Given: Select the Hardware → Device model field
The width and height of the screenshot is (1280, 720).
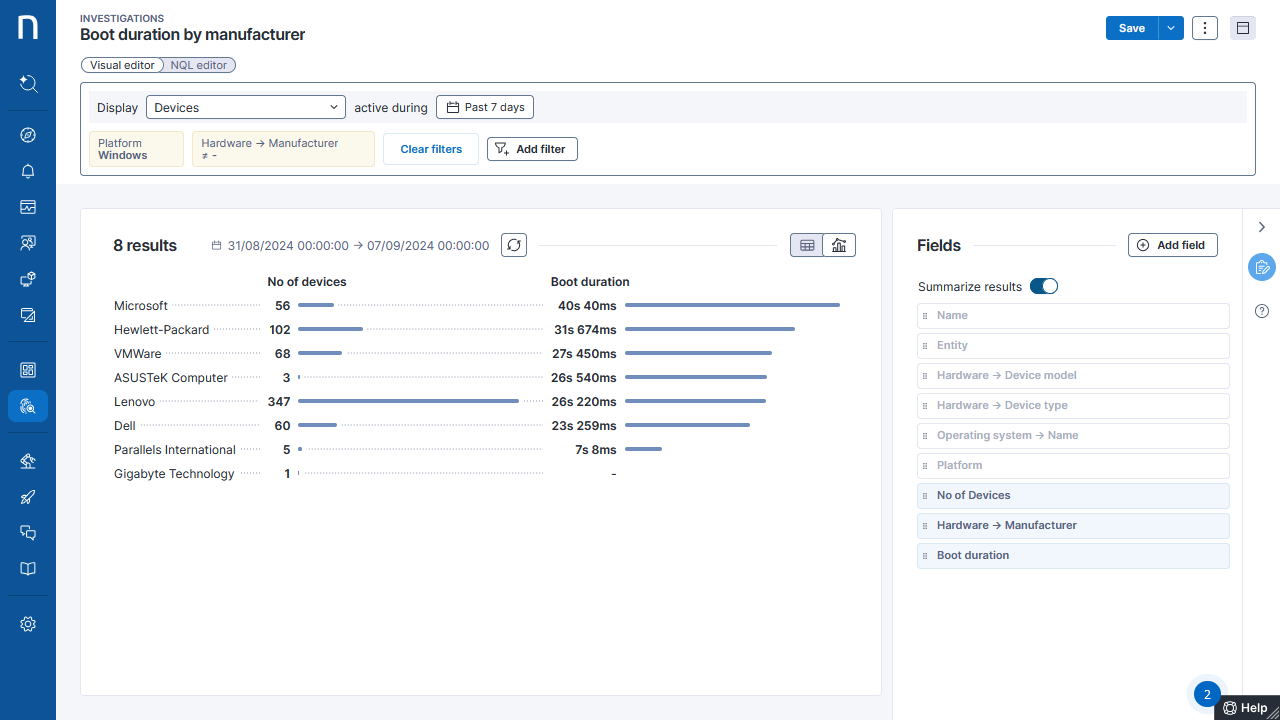Looking at the screenshot, I should point(1072,376).
